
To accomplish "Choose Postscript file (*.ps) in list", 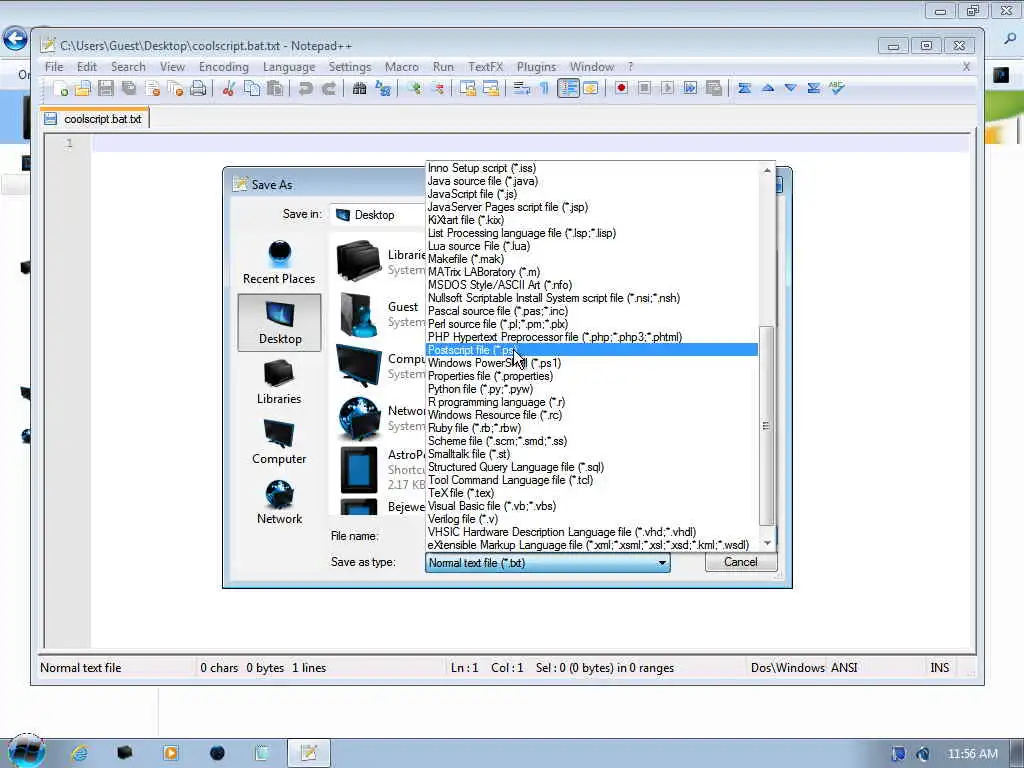I will (x=592, y=350).
